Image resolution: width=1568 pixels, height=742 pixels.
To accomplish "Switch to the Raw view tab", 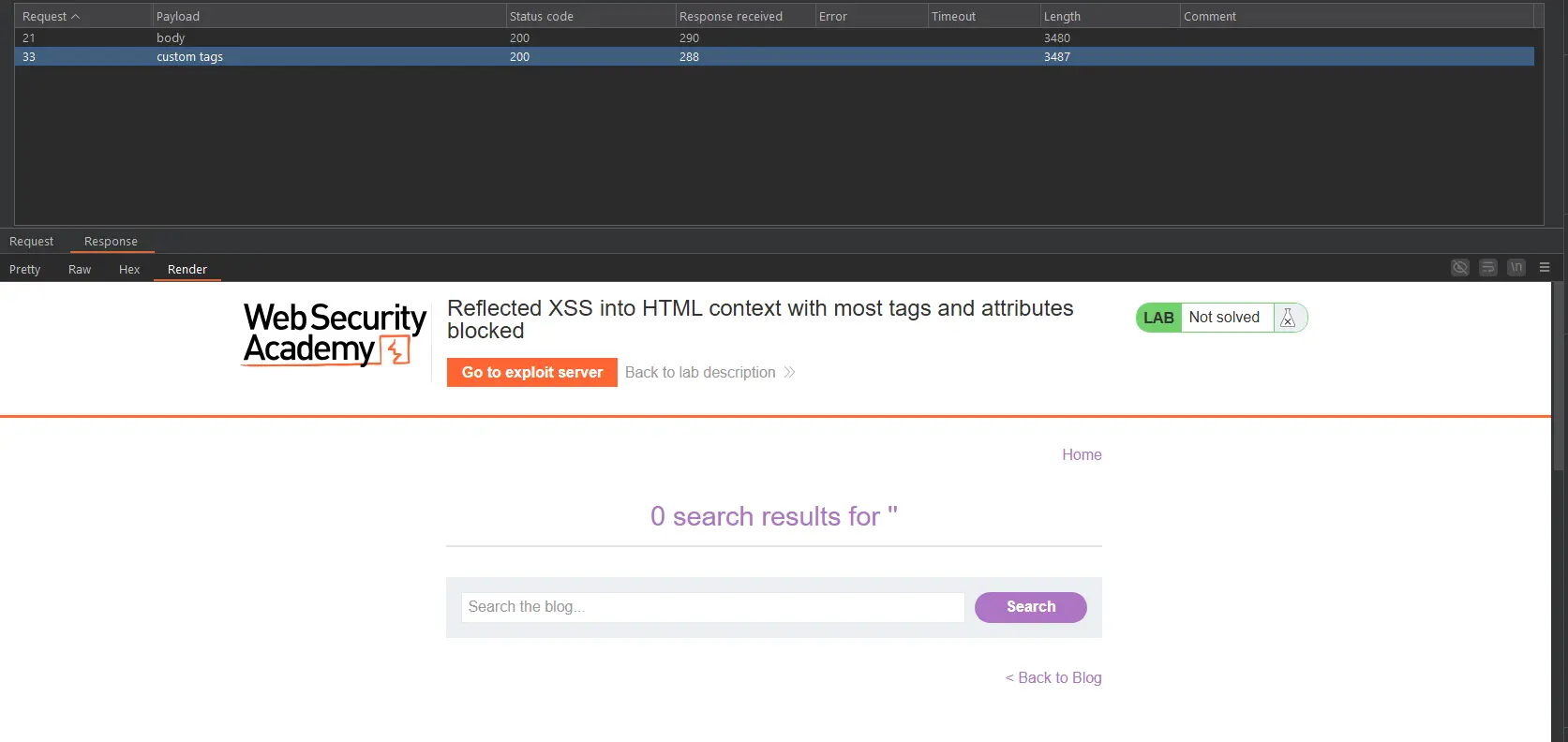I will [80, 270].
